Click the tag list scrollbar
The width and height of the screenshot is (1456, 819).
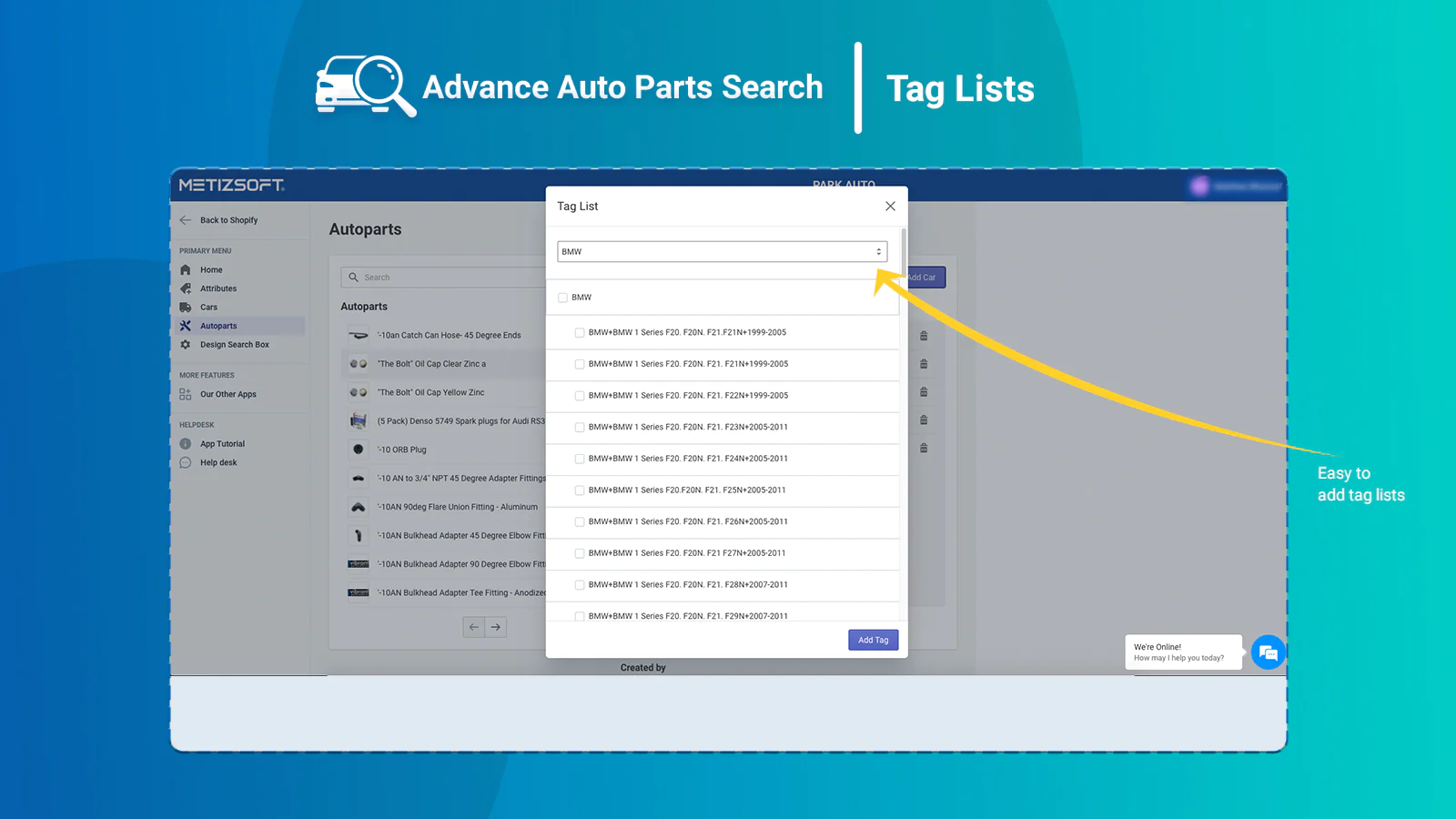[904, 250]
